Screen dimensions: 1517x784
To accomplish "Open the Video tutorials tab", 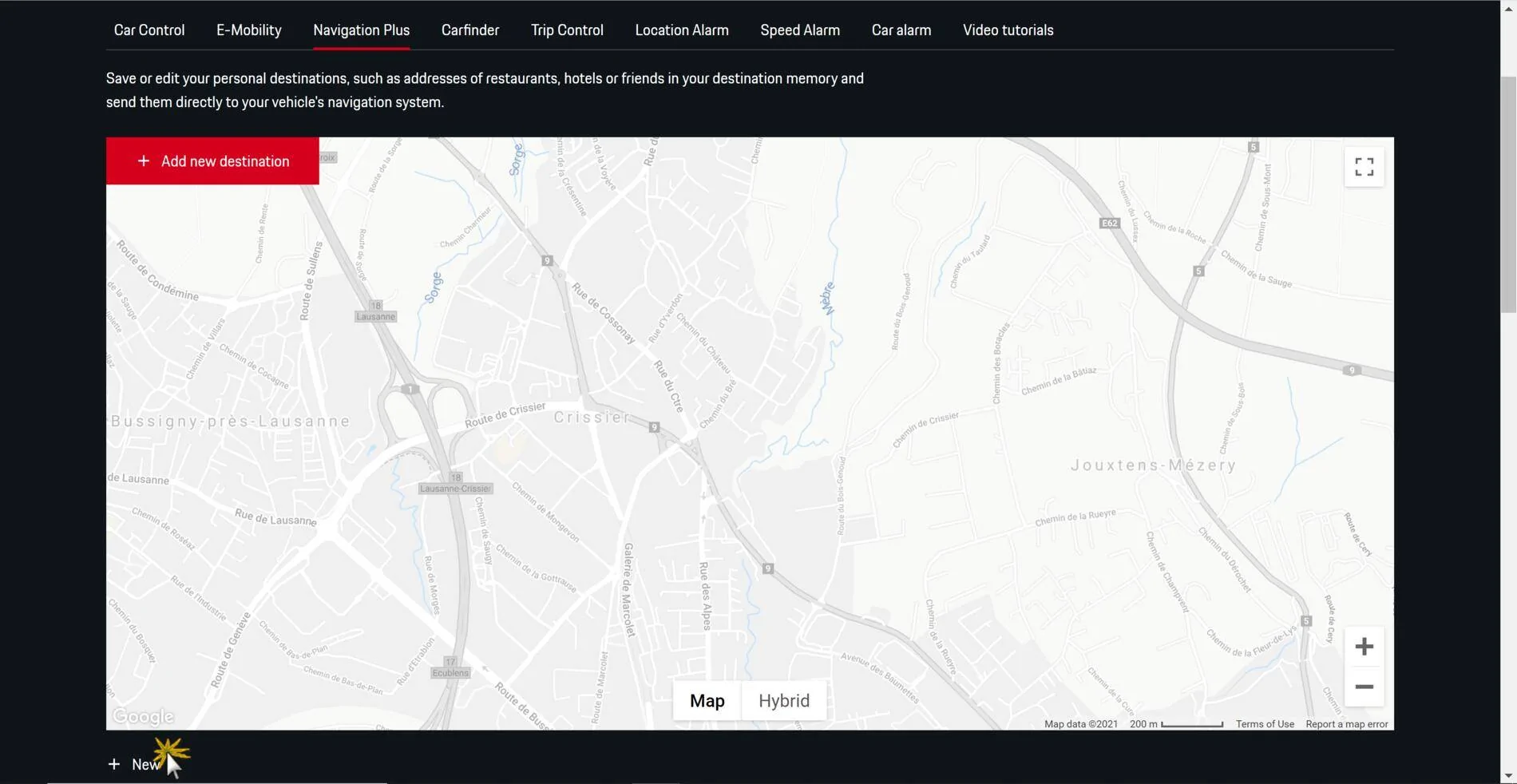I will (1008, 30).
